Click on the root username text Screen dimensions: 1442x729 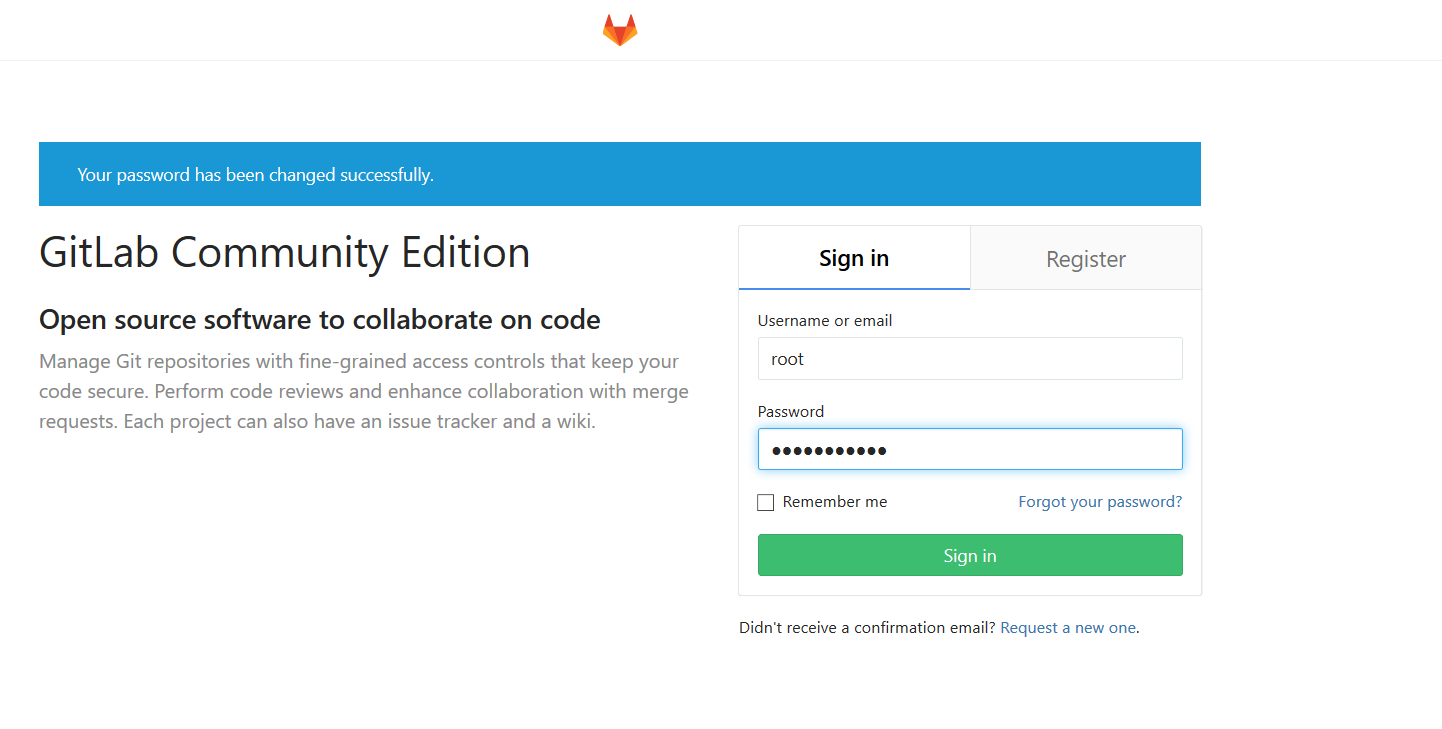[788, 360]
